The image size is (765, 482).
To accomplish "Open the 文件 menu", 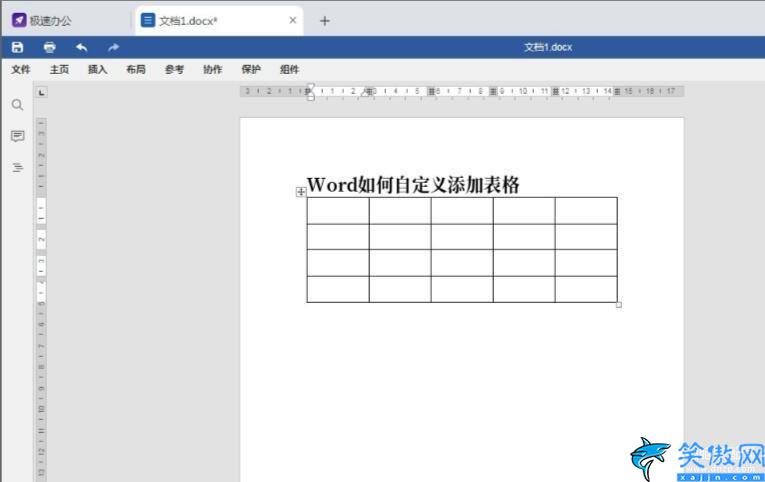I will click(x=21, y=69).
